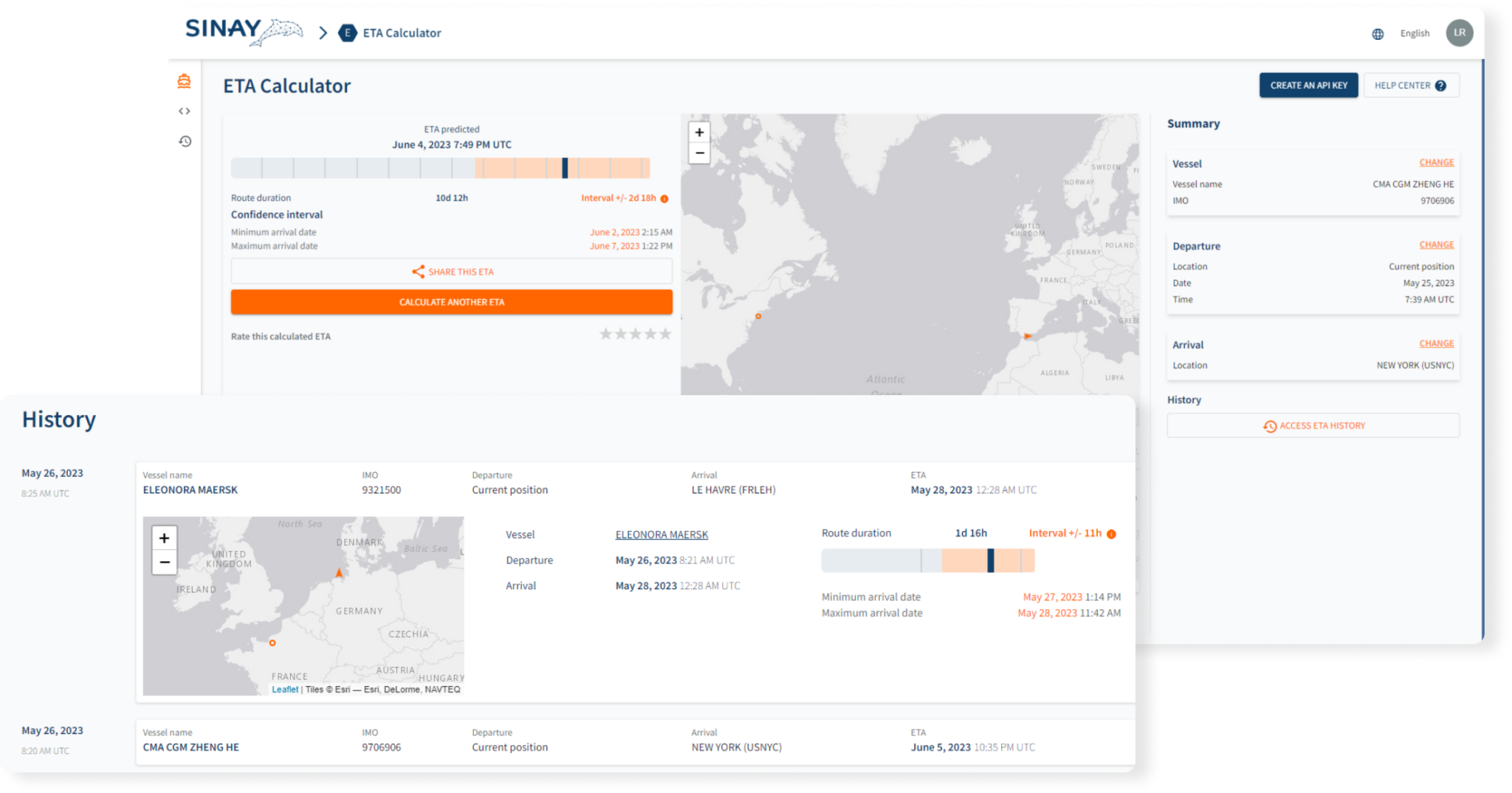Click the LE HAVRE (FRLEH) arrival text

pos(733,490)
